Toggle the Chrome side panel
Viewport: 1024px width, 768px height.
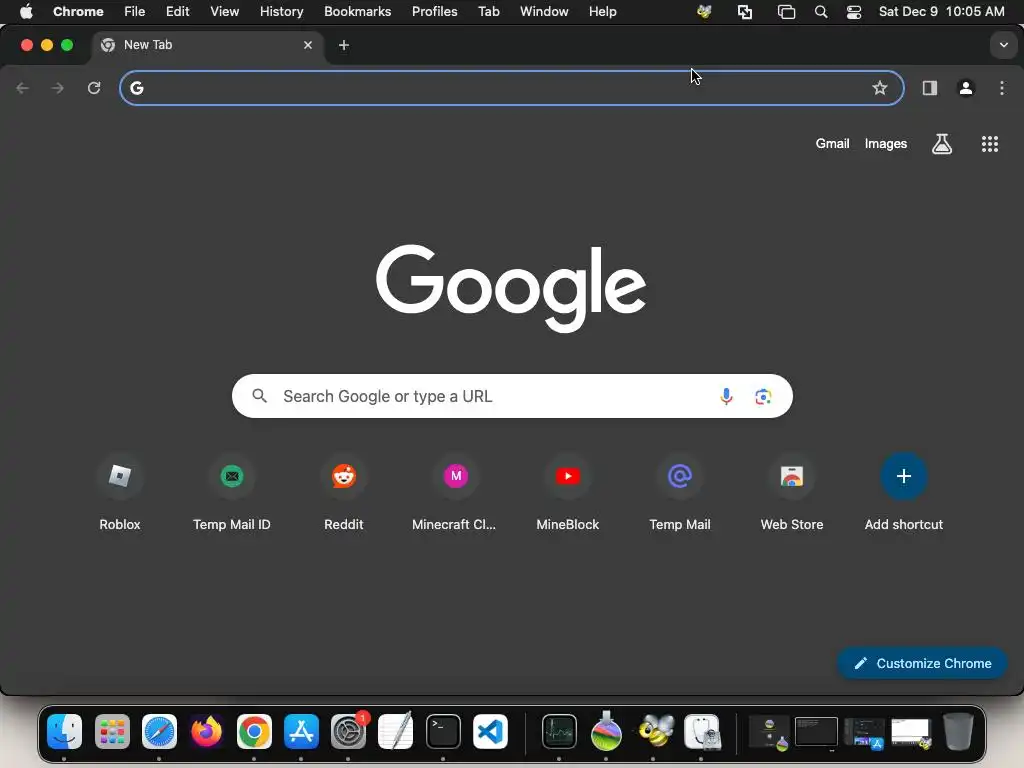929,88
